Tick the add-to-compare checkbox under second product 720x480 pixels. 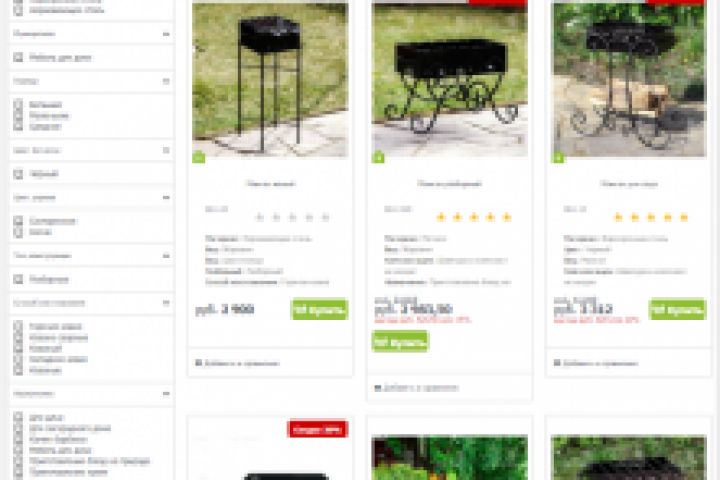point(377,388)
